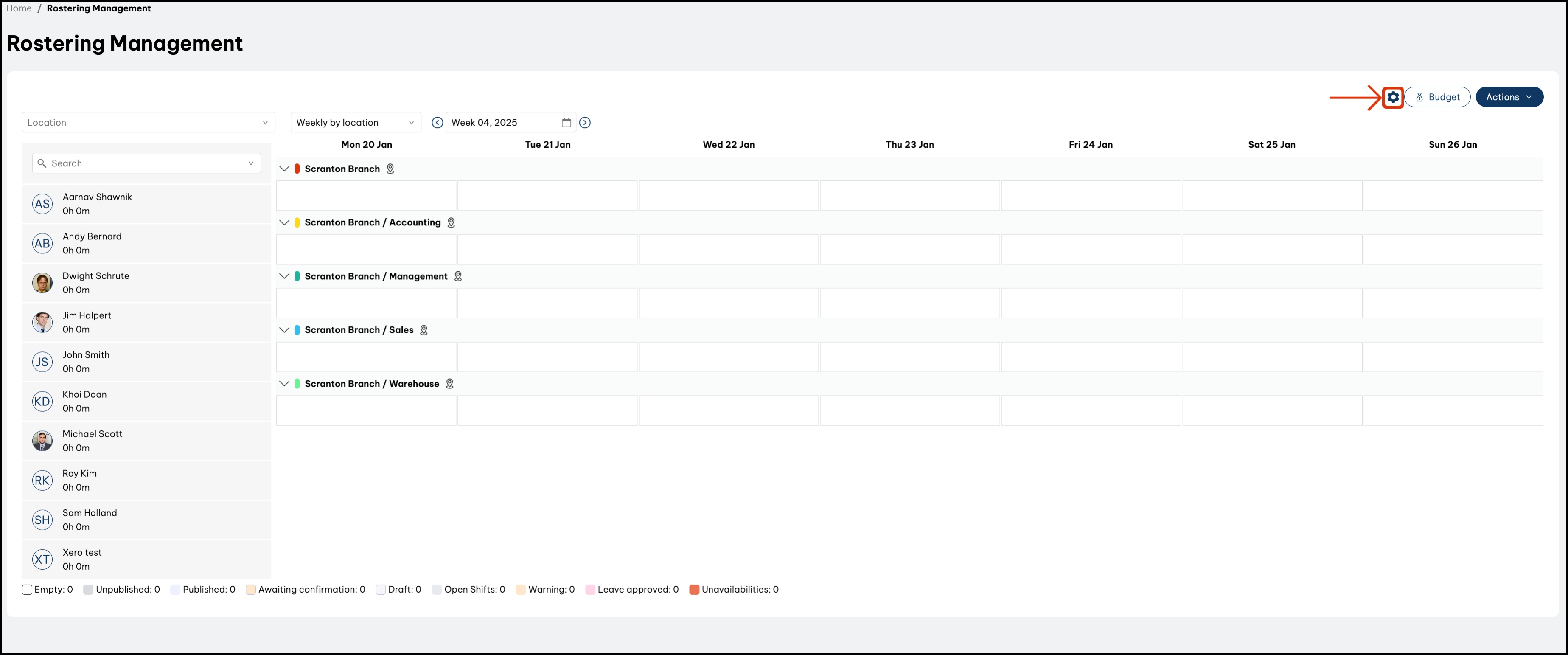Go to previous week arrow
Viewport: 1568px width, 655px height.
437,123
